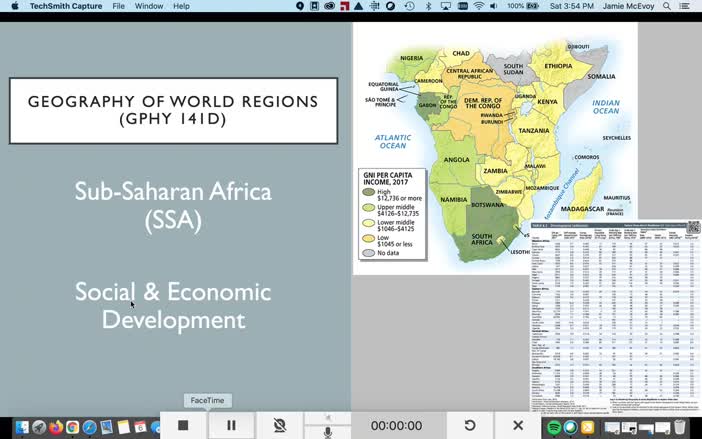Open the AirPlay display menu

pos(445,6)
